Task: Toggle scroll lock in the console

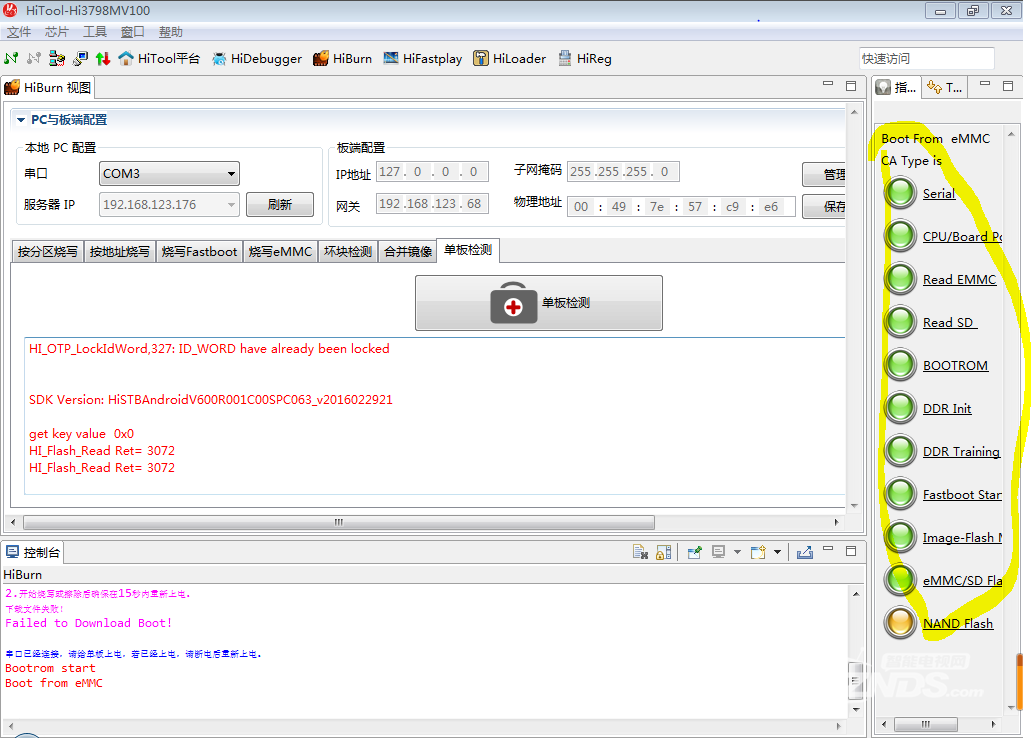Action: click(x=663, y=552)
